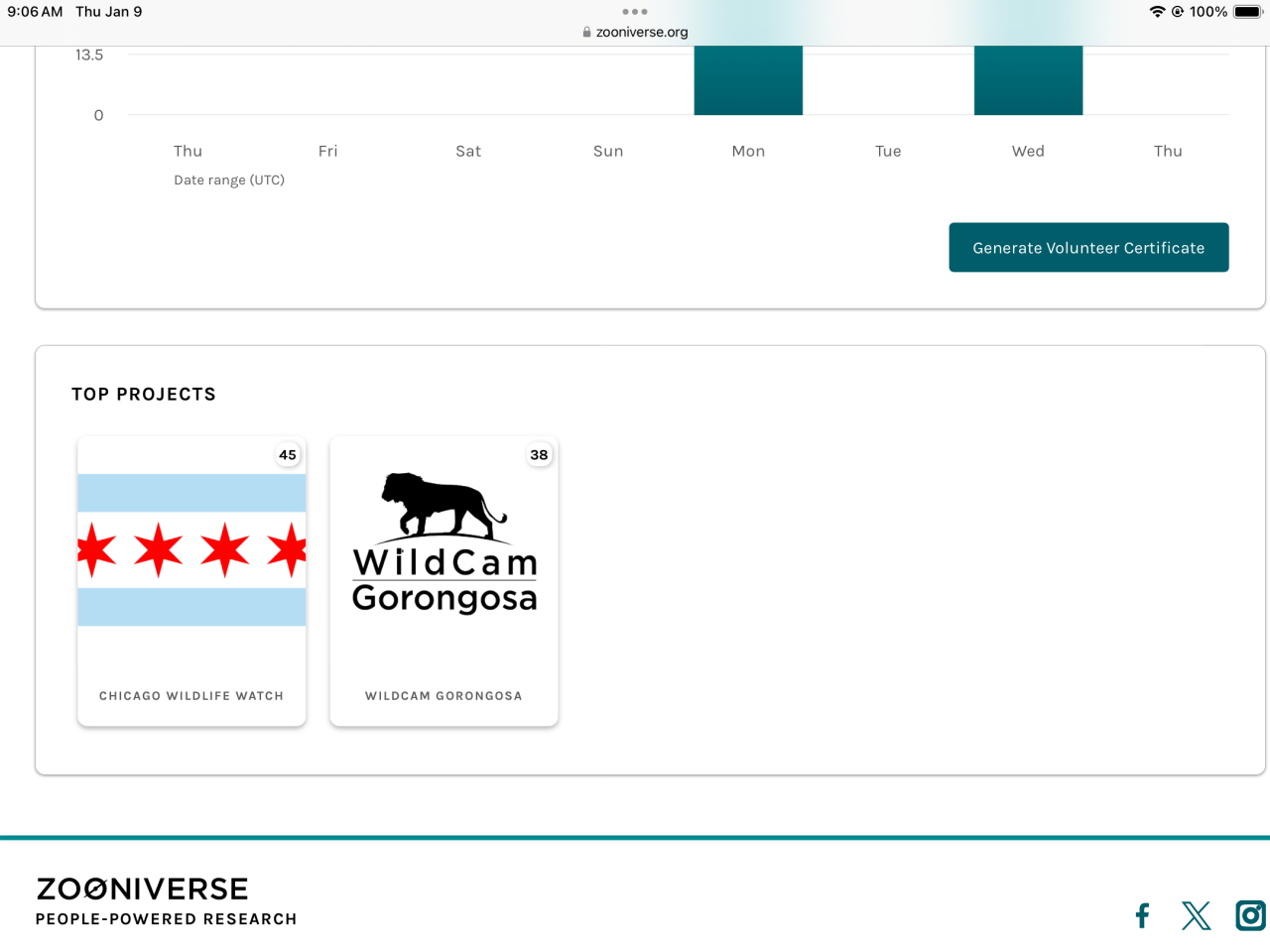Click the Wed axis label

pos(1028,151)
